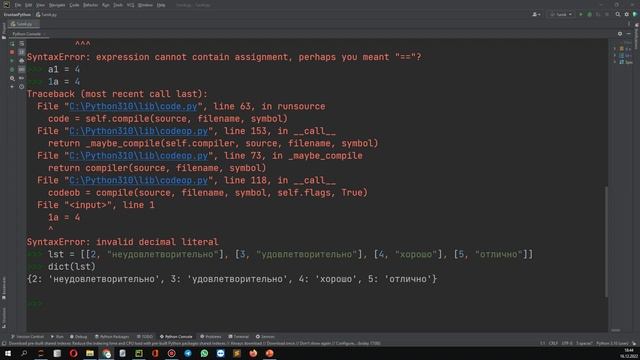Open PyCharm icon in taskbar
The image size is (640, 360).
click(x=139, y=353)
